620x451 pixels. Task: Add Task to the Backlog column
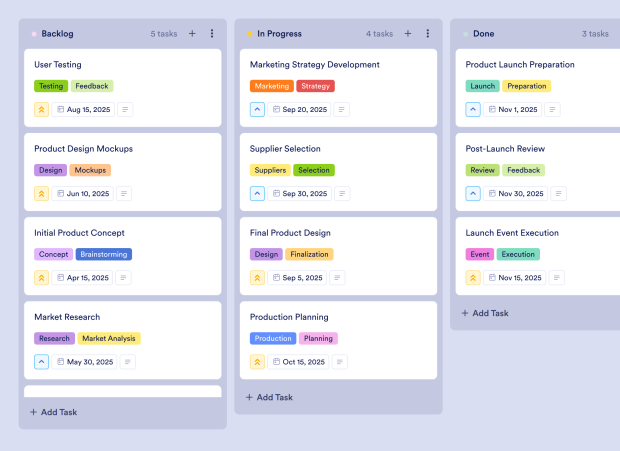(53, 412)
